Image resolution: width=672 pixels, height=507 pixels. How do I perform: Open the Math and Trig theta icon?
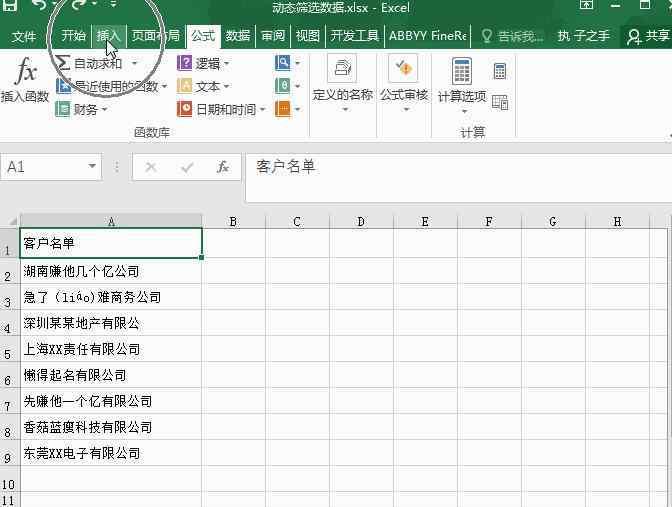pyautogui.click(x=282, y=85)
